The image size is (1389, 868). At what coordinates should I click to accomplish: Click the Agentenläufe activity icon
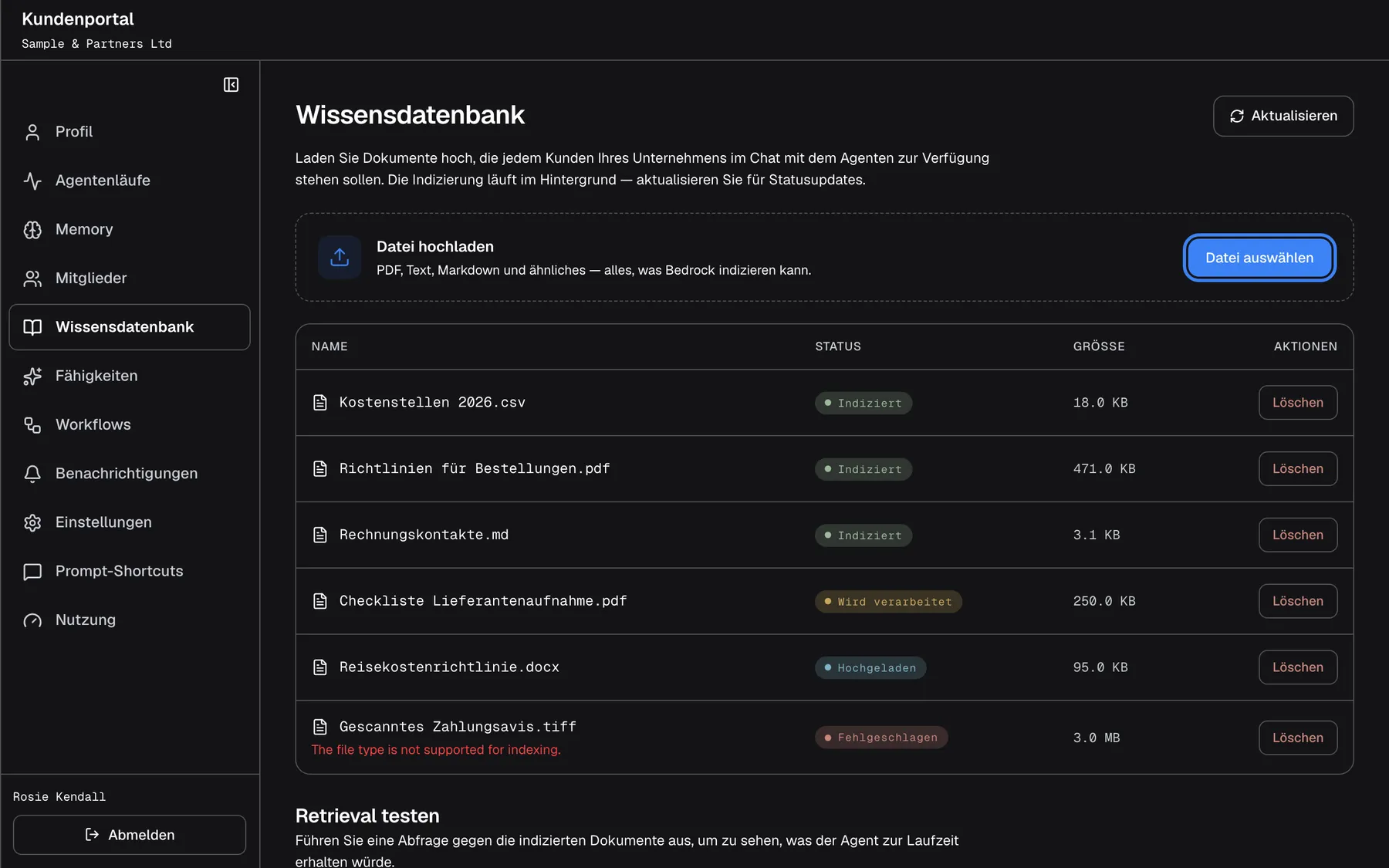coord(32,181)
